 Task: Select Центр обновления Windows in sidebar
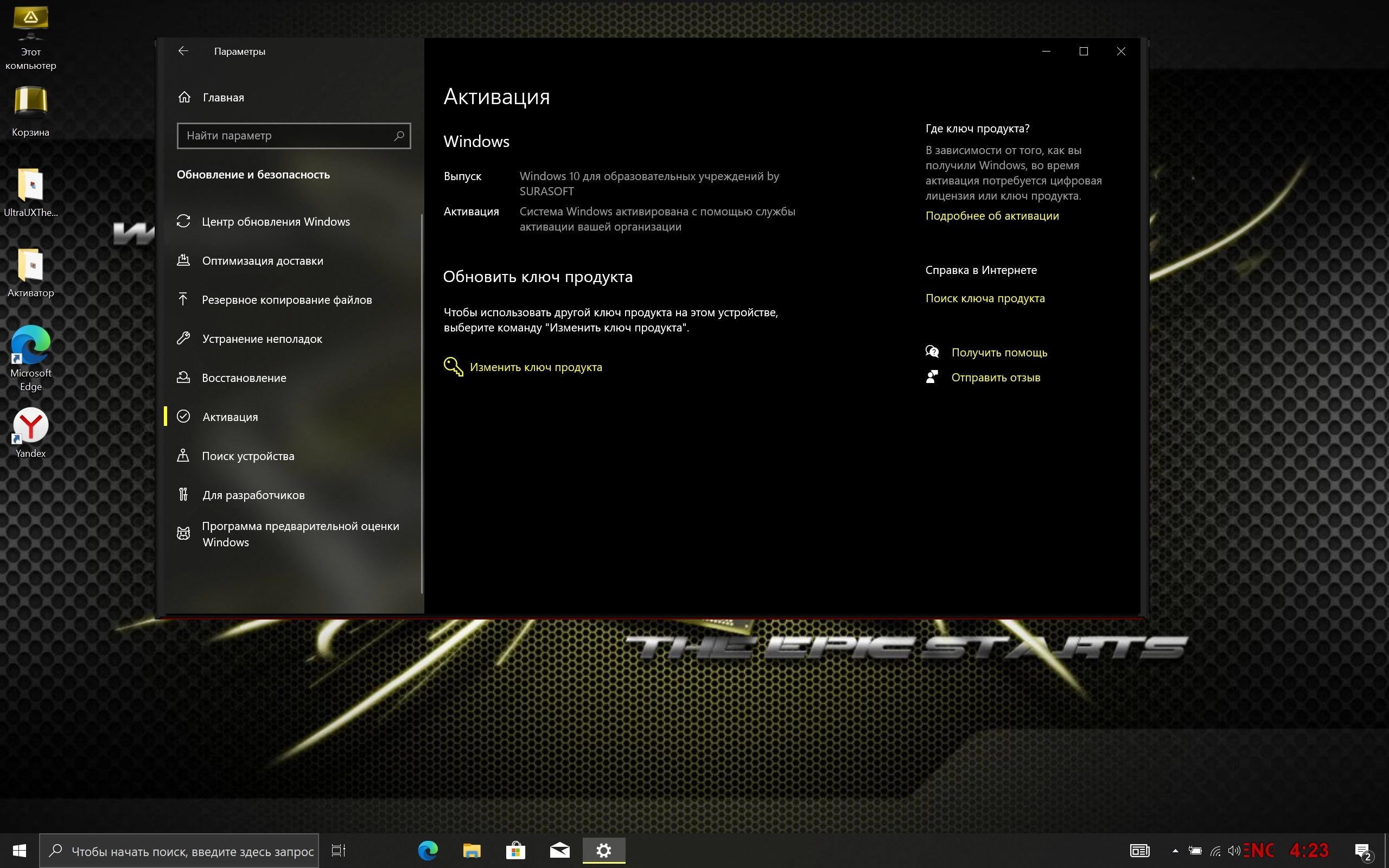276,221
